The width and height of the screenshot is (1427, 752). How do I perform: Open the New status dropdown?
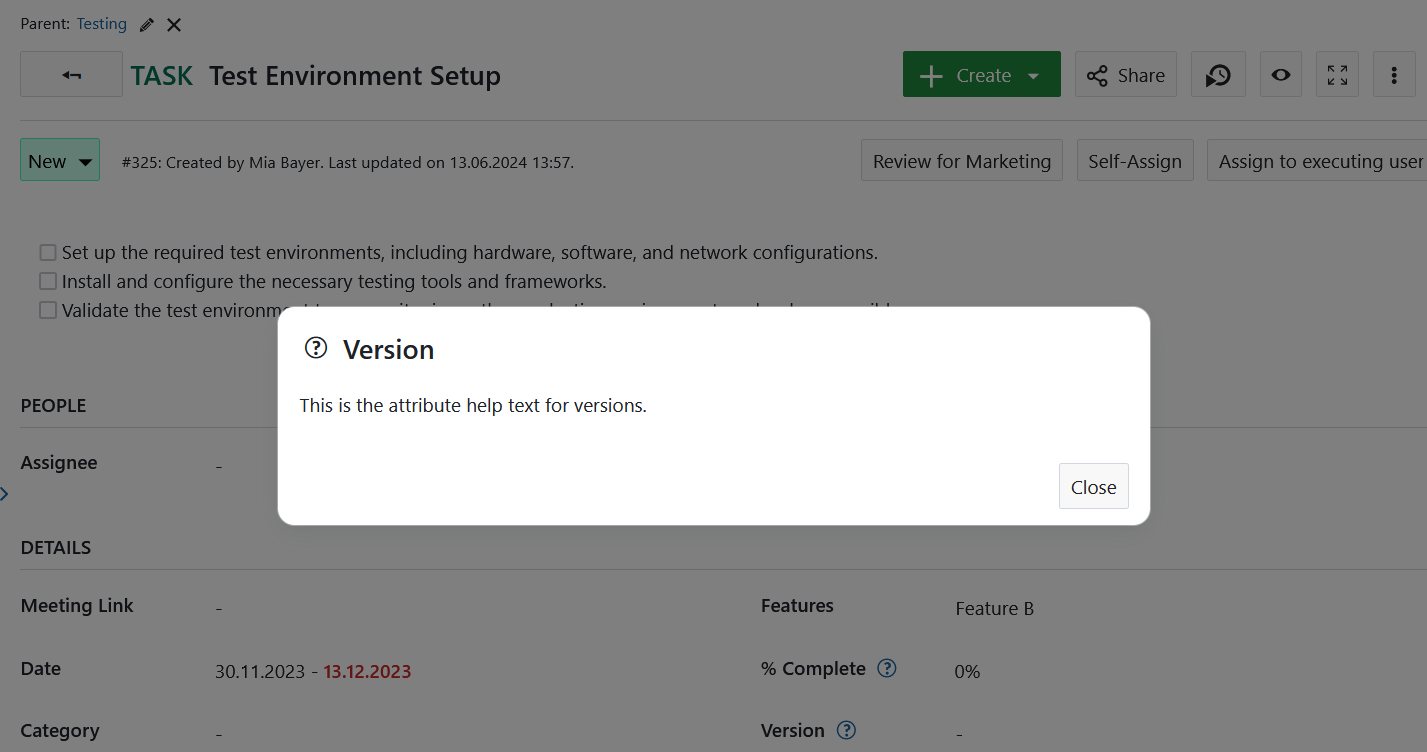click(59, 160)
